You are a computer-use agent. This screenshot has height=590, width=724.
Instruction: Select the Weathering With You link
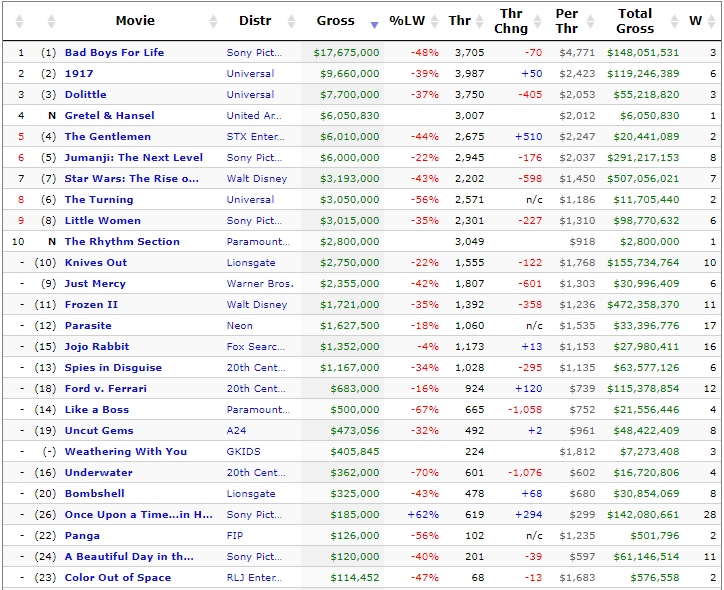pos(125,451)
